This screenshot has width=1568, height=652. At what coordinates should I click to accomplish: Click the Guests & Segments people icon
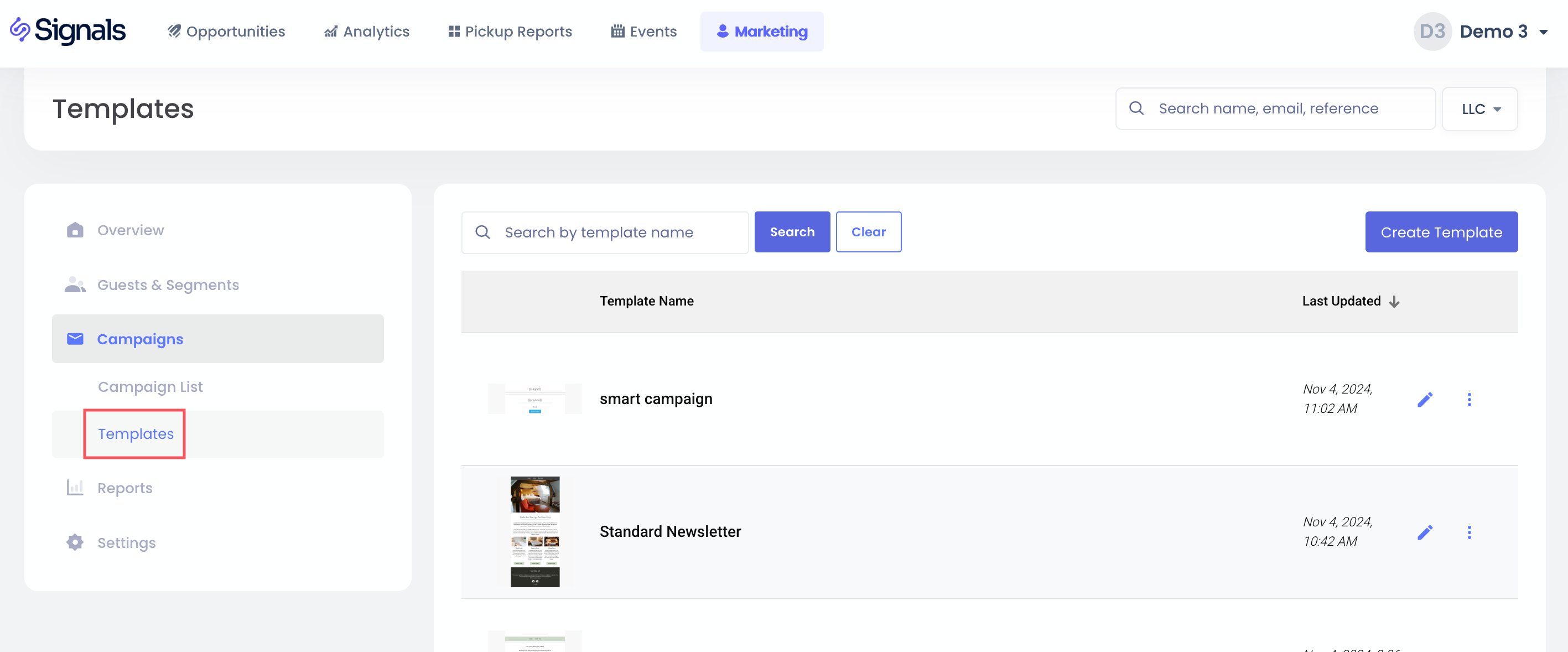75,285
